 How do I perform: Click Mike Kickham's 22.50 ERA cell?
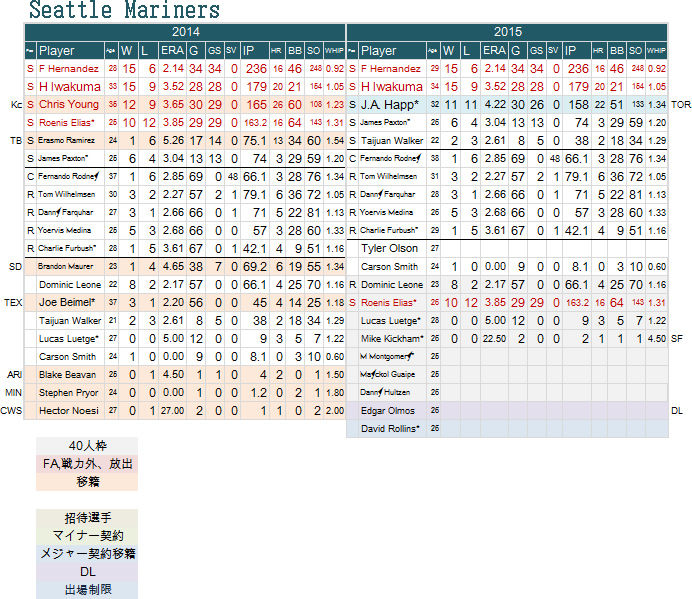tap(494, 339)
